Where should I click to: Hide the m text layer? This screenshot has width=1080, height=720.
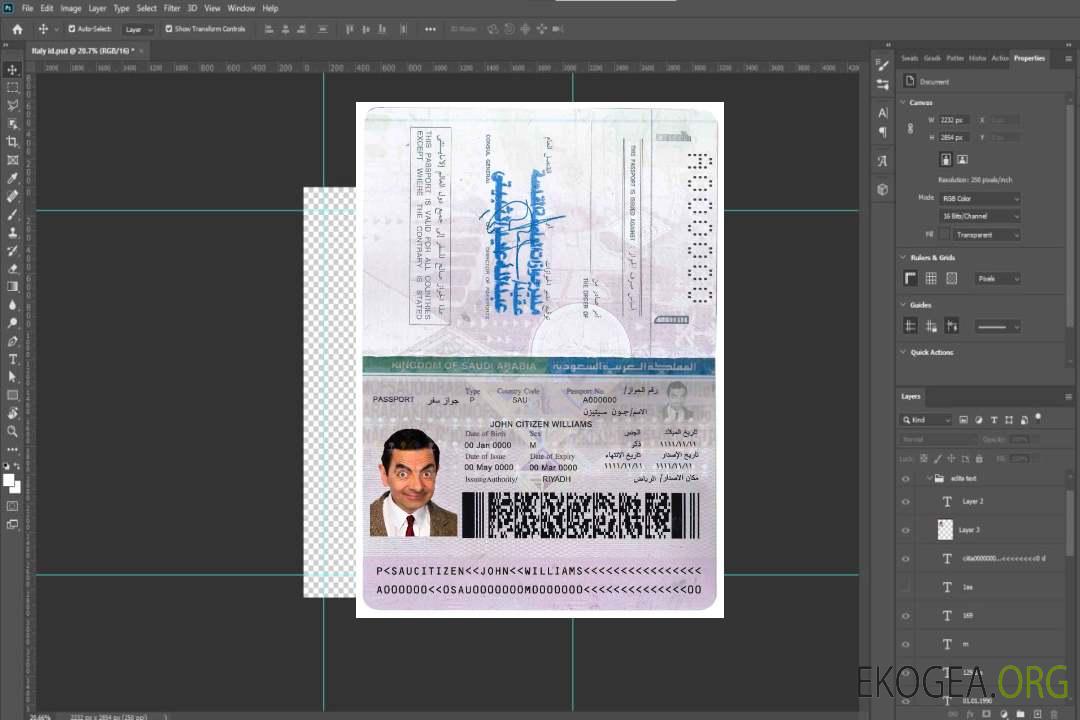906,645
